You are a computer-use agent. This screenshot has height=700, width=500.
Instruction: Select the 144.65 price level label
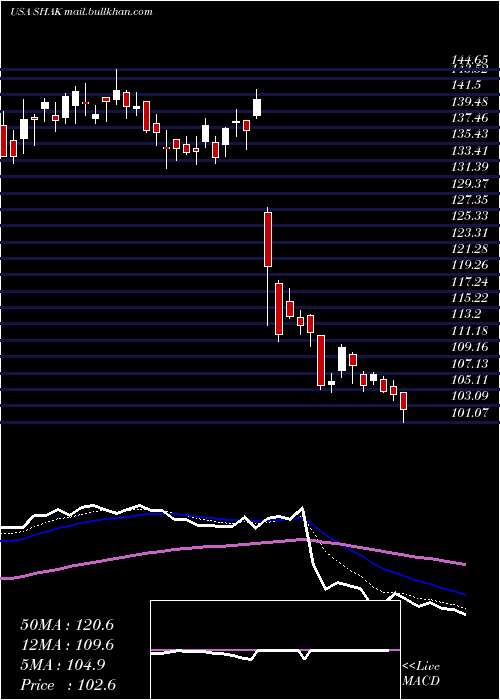(469, 60)
